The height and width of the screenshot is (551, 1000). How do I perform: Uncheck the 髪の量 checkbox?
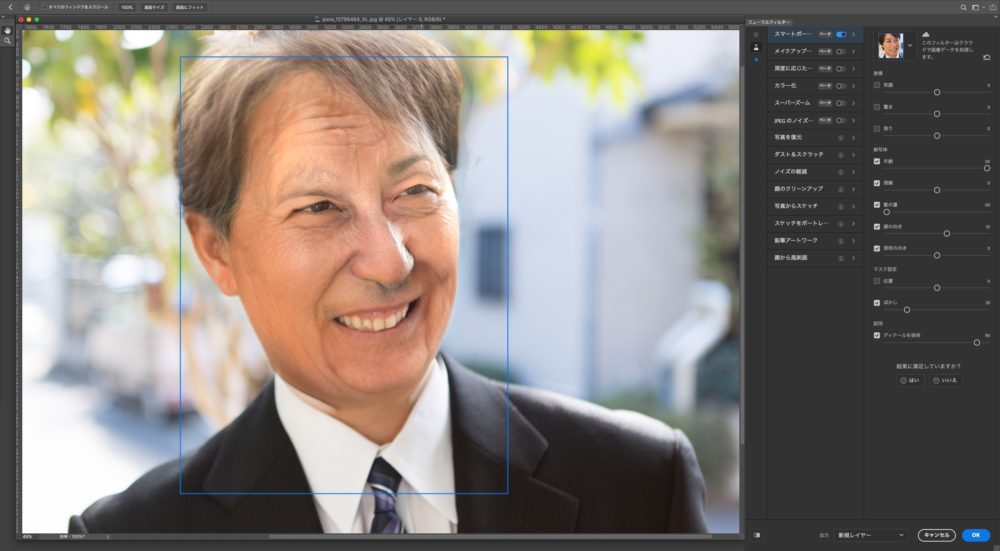click(877, 205)
